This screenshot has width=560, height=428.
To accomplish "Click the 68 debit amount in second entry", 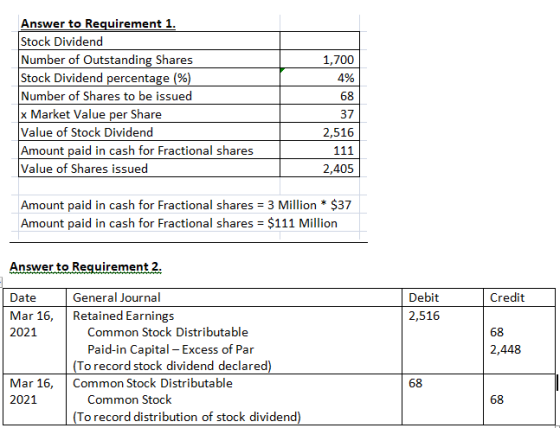I will tap(415, 383).
